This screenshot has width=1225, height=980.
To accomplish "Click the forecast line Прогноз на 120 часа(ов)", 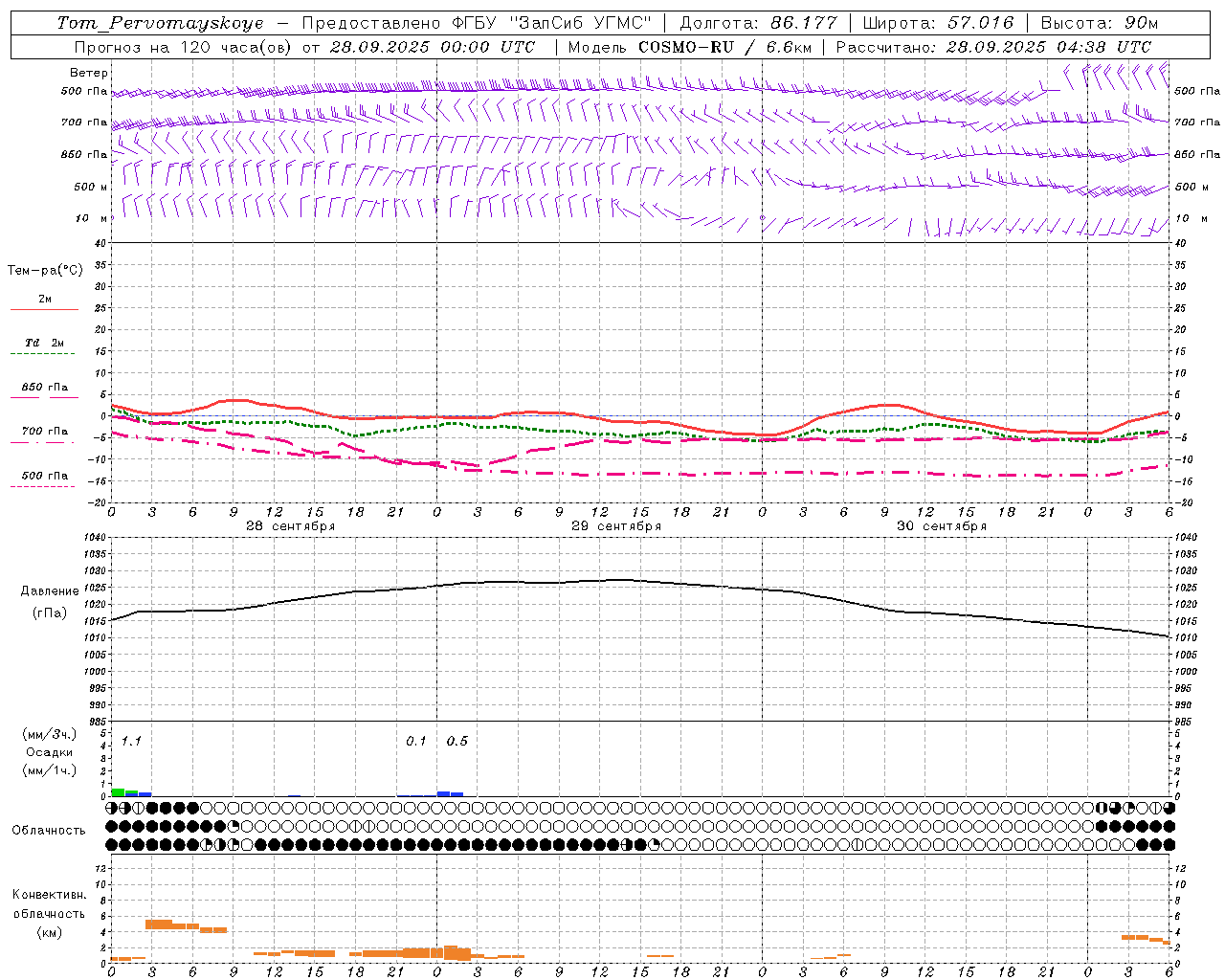I will tap(184, 47).
